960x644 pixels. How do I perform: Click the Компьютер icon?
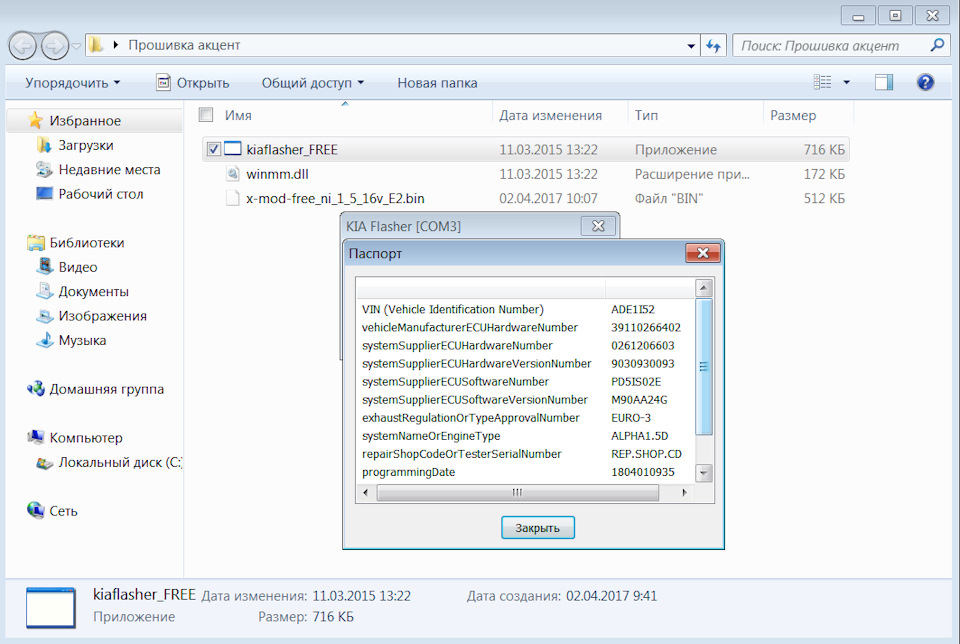tap(36, 437)
